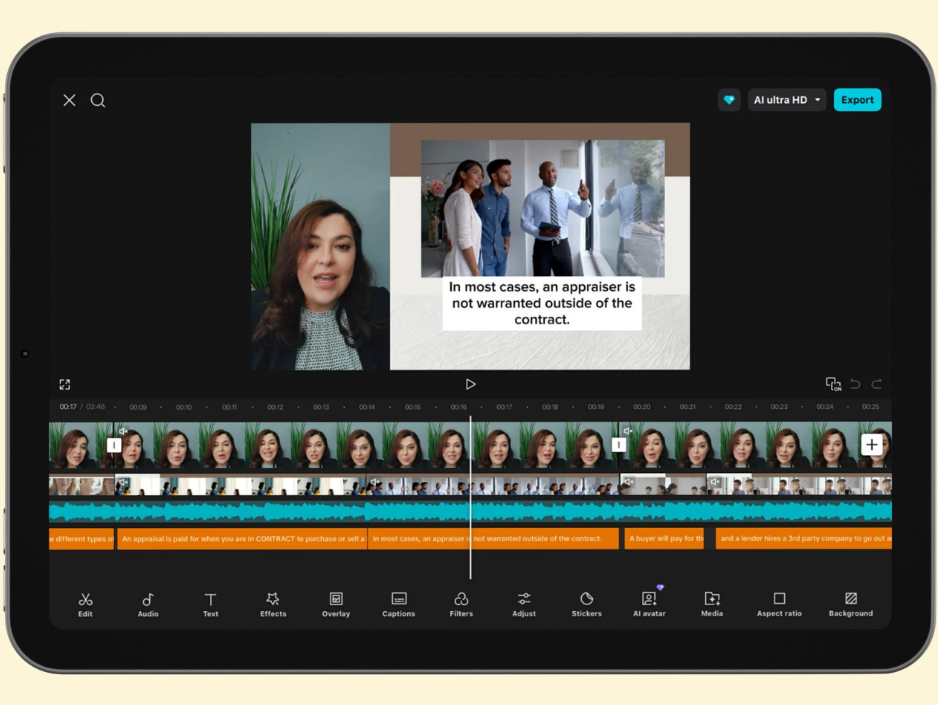Viewport: 938px width, 705px height.
Task: Click the Export button
Action: (857, 99)
